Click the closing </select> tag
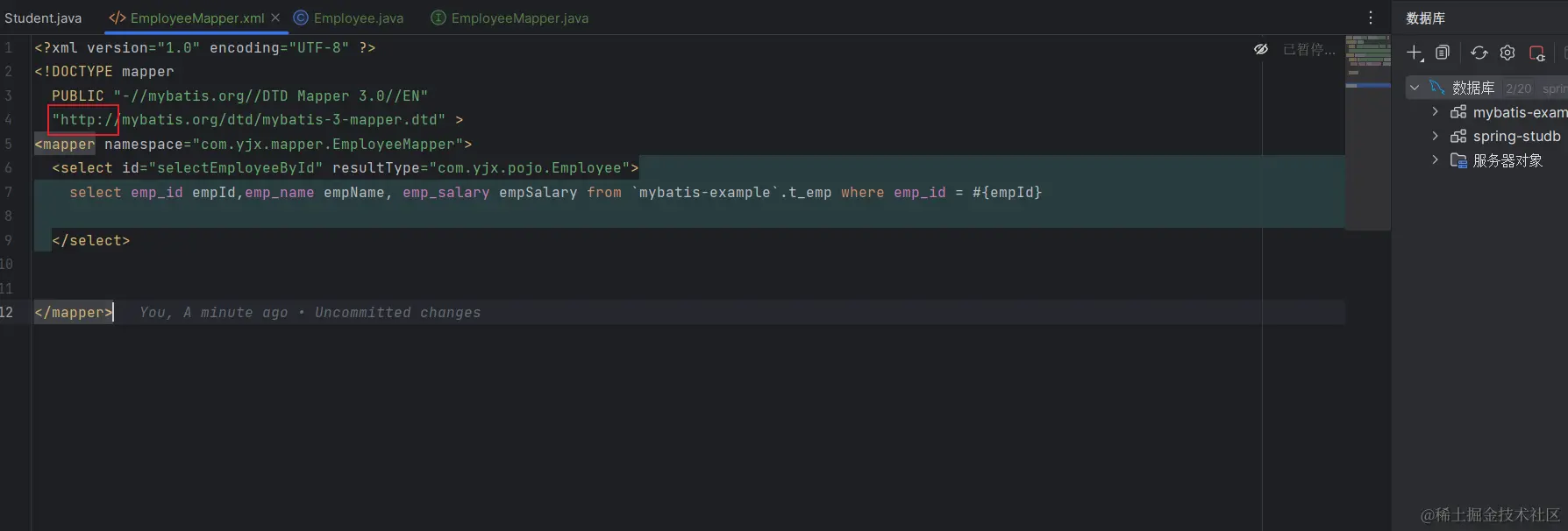Image resolution: width=1568 pixels, height=531 pixels. (91, 240)
